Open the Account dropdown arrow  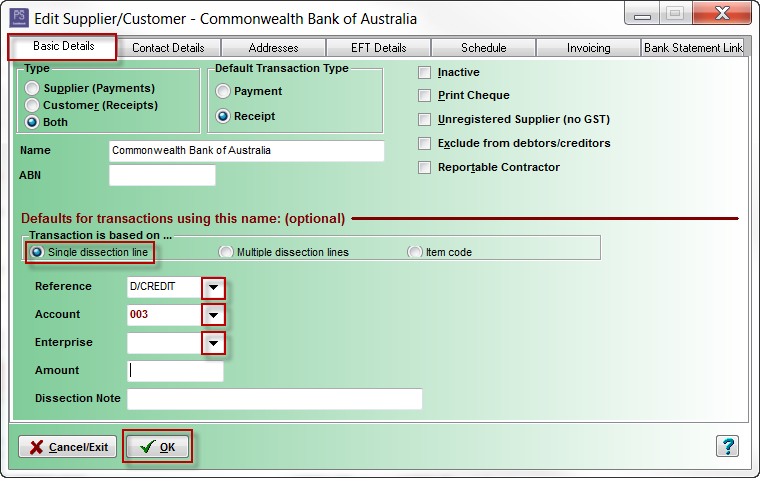213,315
